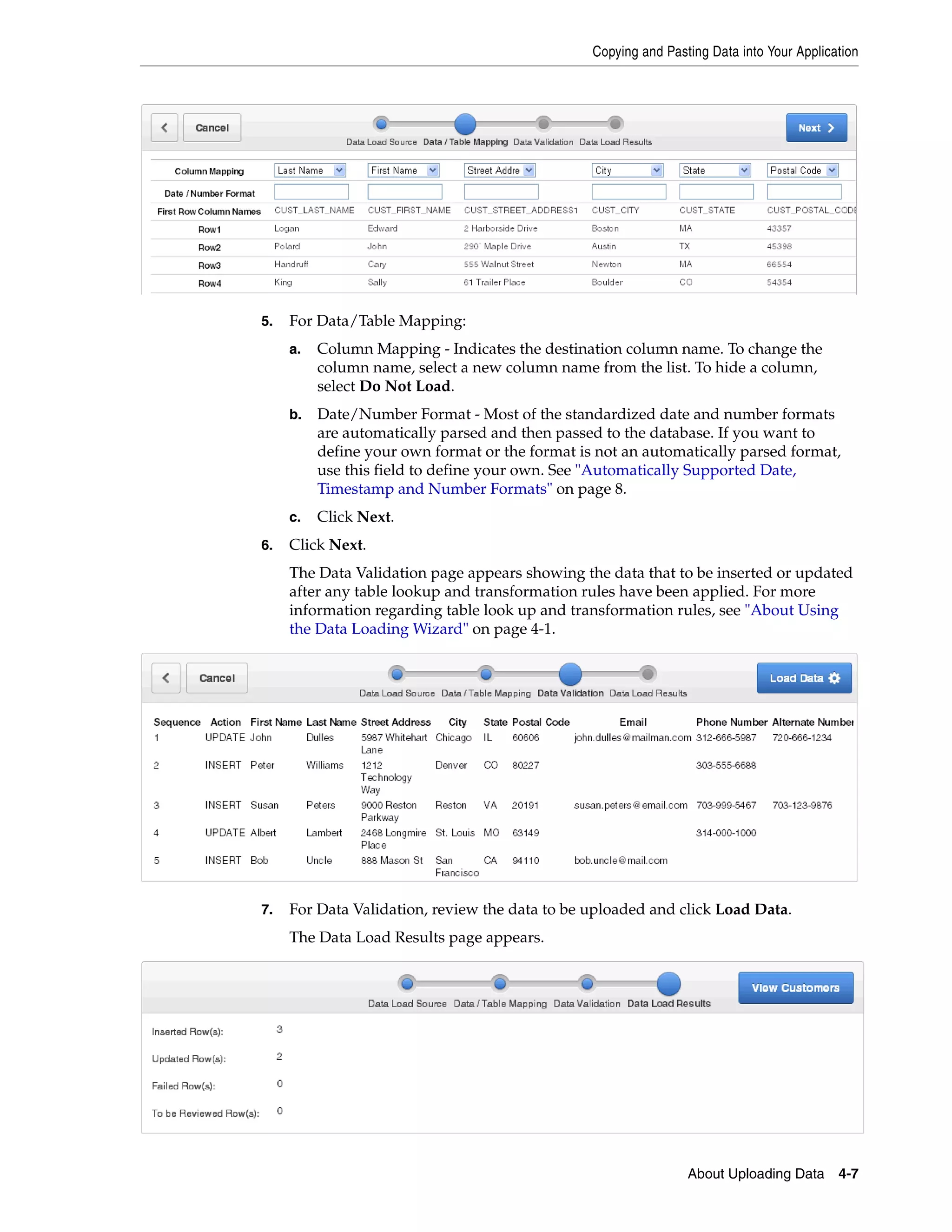
Task: Open the 'Automatically Supported Date, Timestamp and Number Formats' link
Action: tap(556, 479)
